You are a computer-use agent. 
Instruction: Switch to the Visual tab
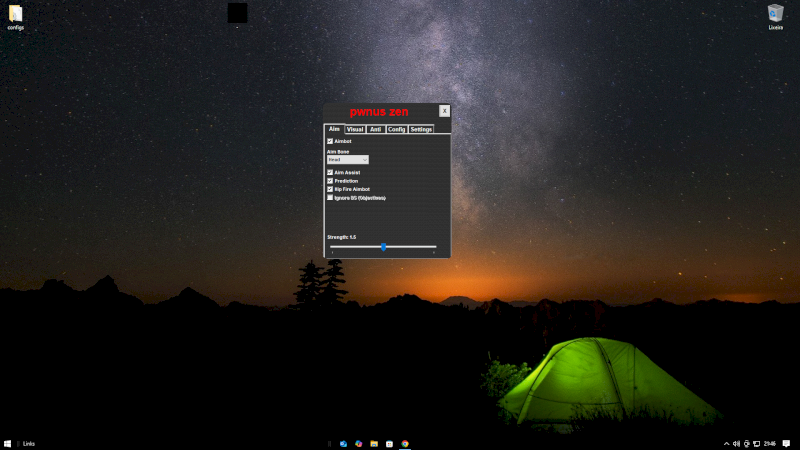click(355, 129)
